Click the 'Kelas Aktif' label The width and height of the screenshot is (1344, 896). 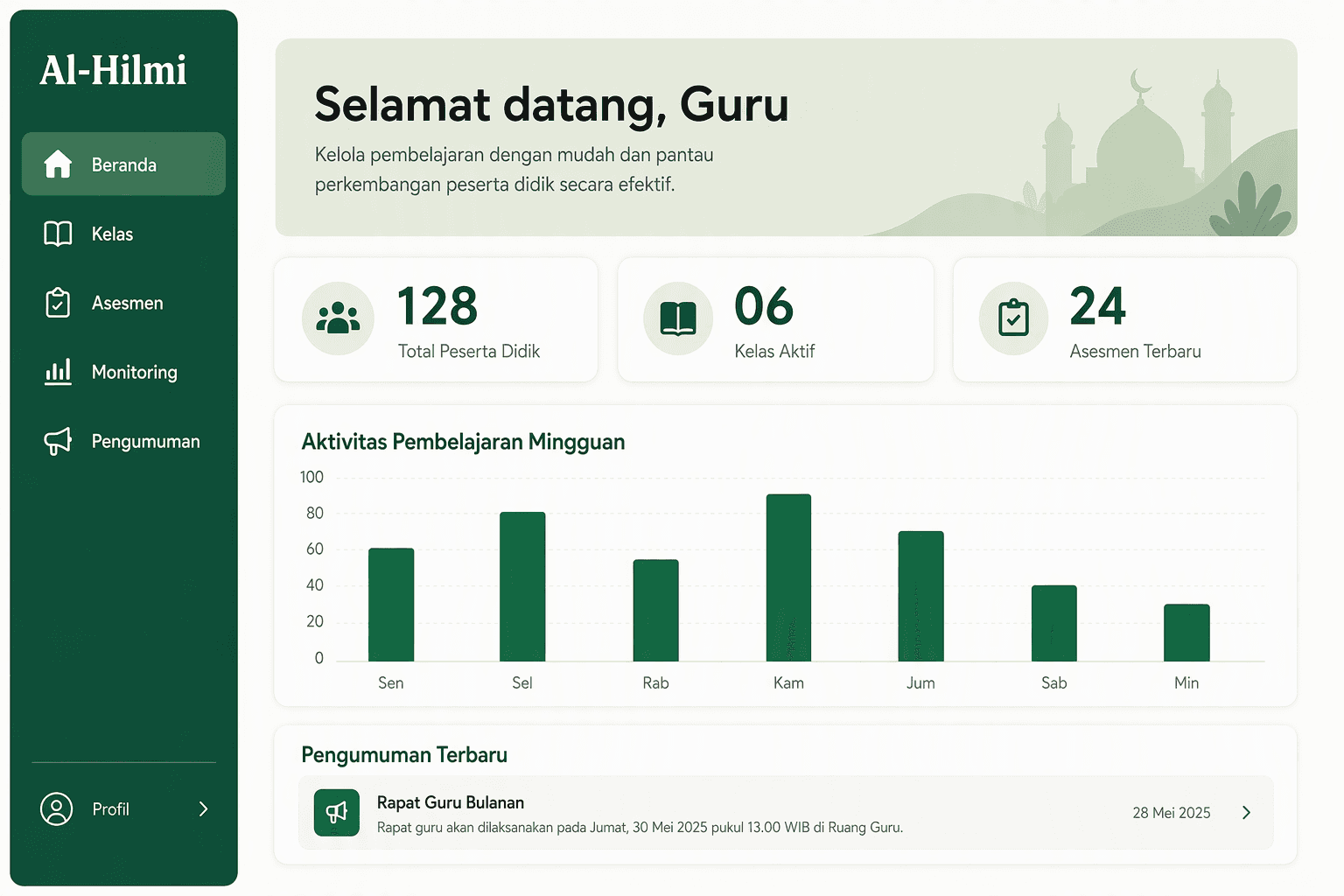[774, 351]
